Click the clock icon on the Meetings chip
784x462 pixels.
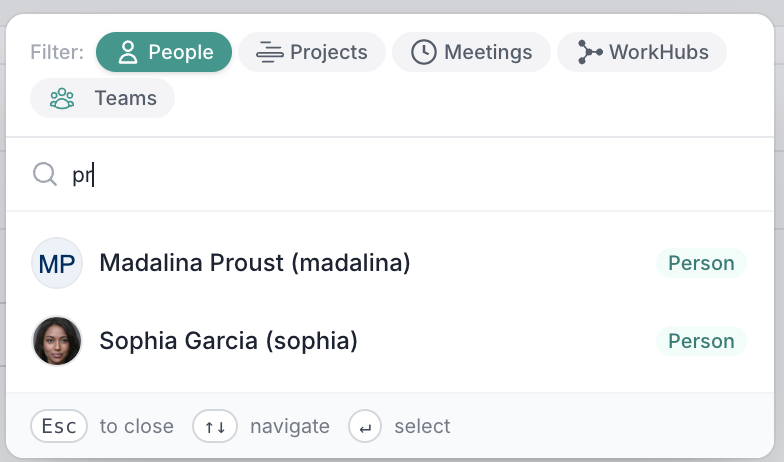[x=424, y=53]
